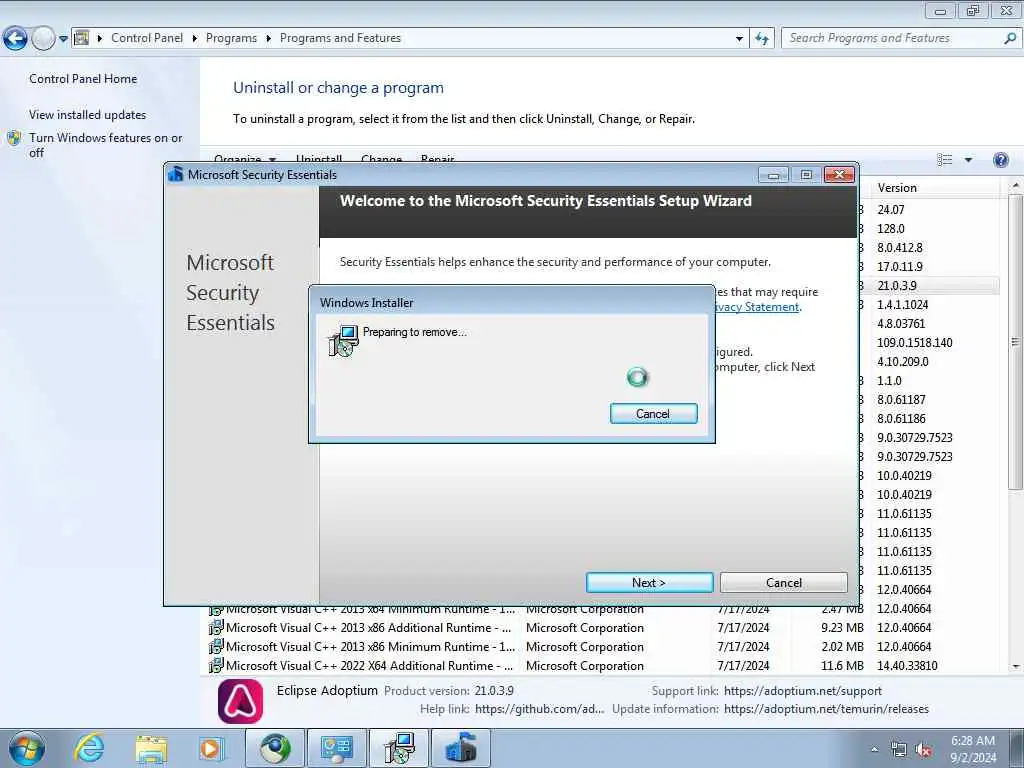Launch Internet Explorer from the taskbar

(89, 748)
